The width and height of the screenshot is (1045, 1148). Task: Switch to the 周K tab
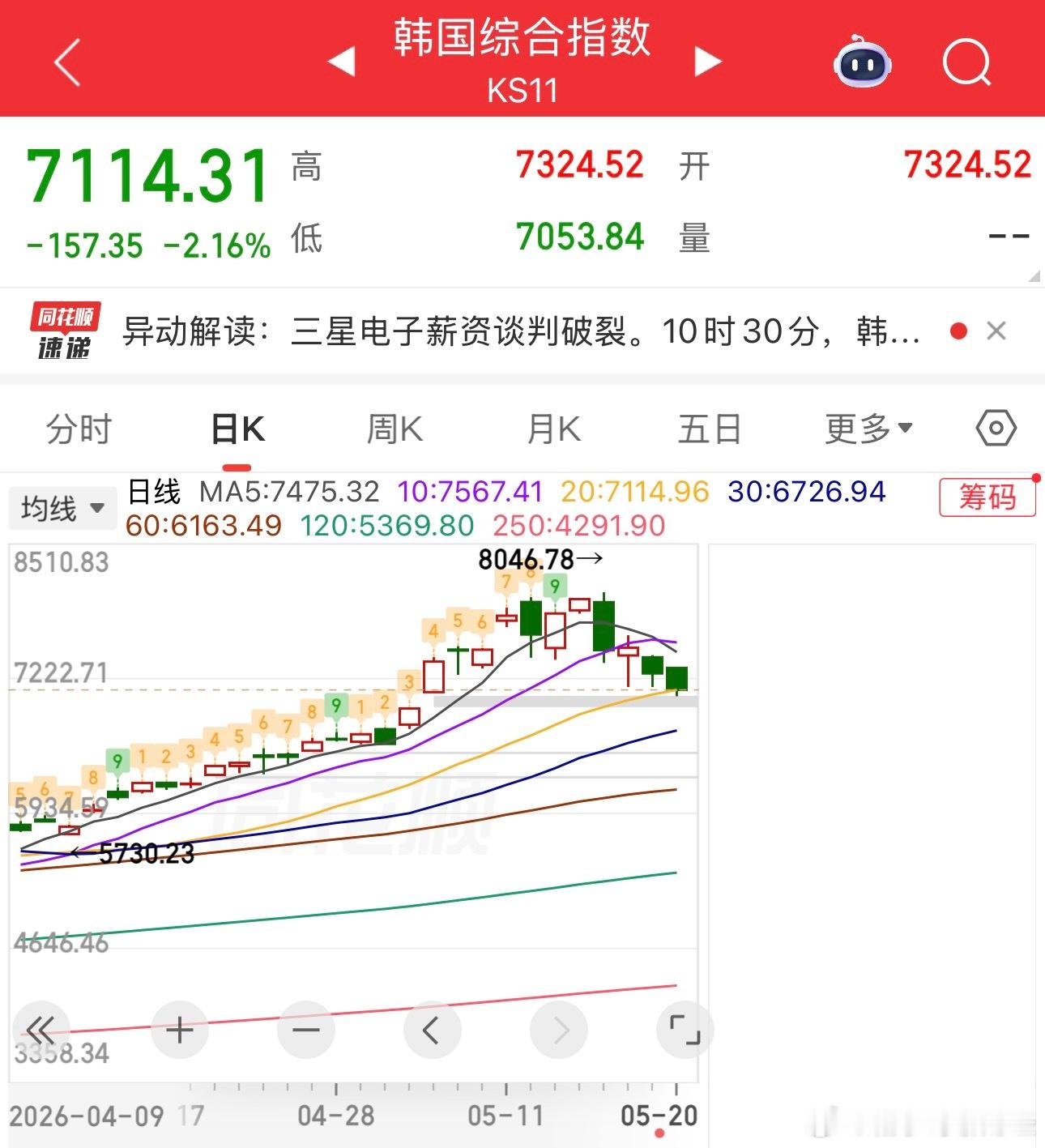pyautogui.click(x=395, y=429)
